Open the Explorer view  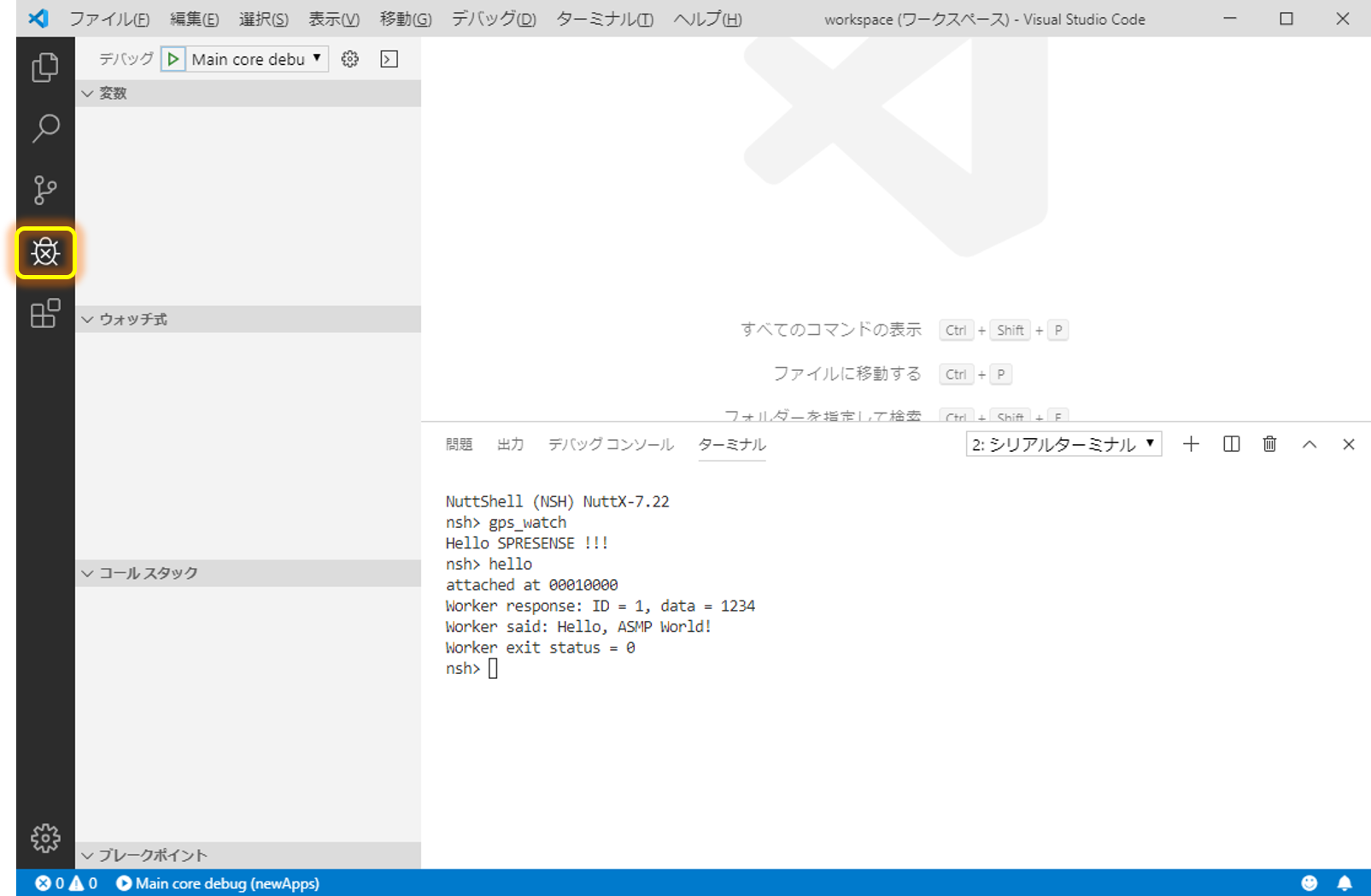44,67
